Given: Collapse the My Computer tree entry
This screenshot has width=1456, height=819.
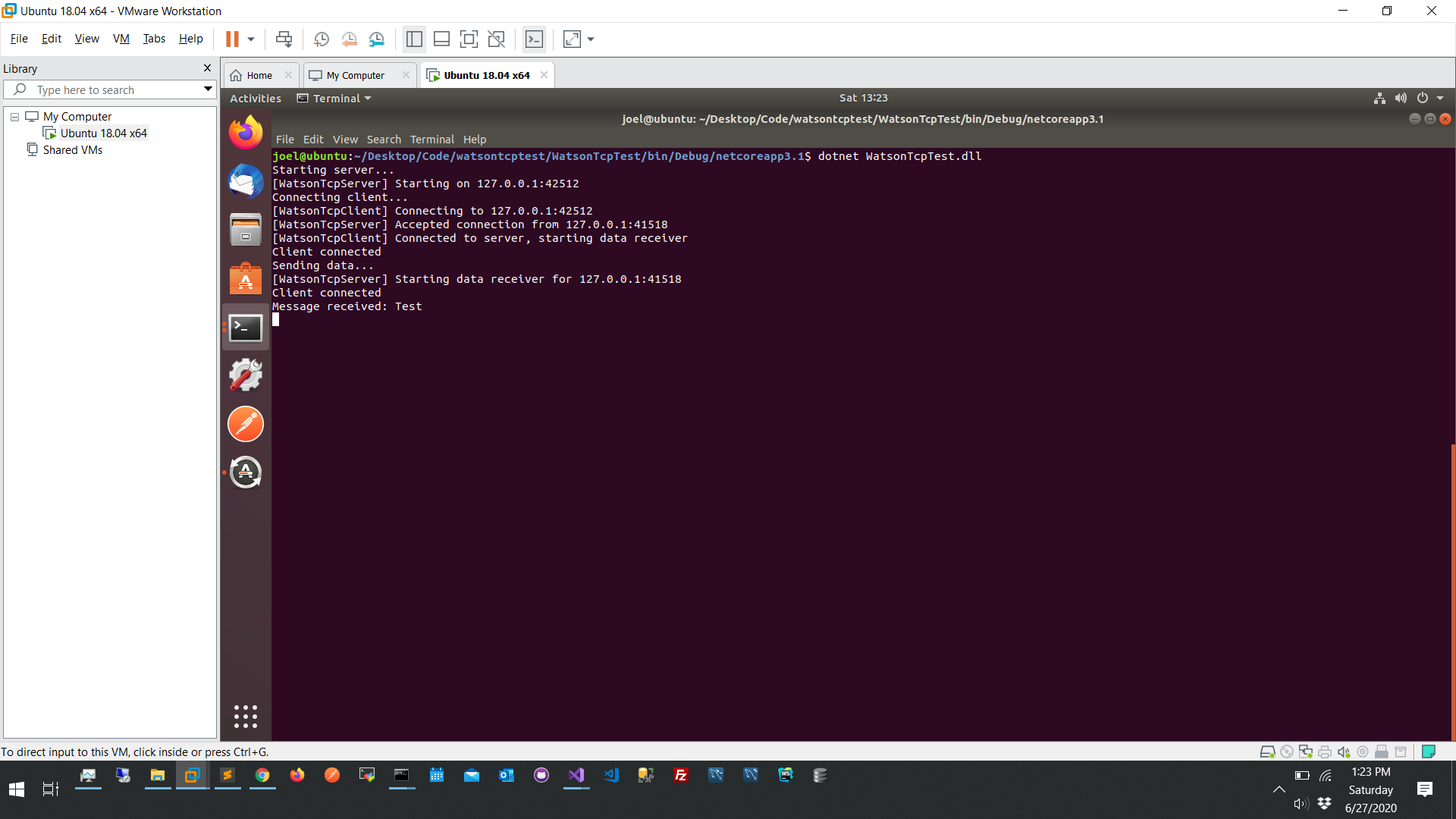Looking at the screenshot, I should click(x=14, y=117).
